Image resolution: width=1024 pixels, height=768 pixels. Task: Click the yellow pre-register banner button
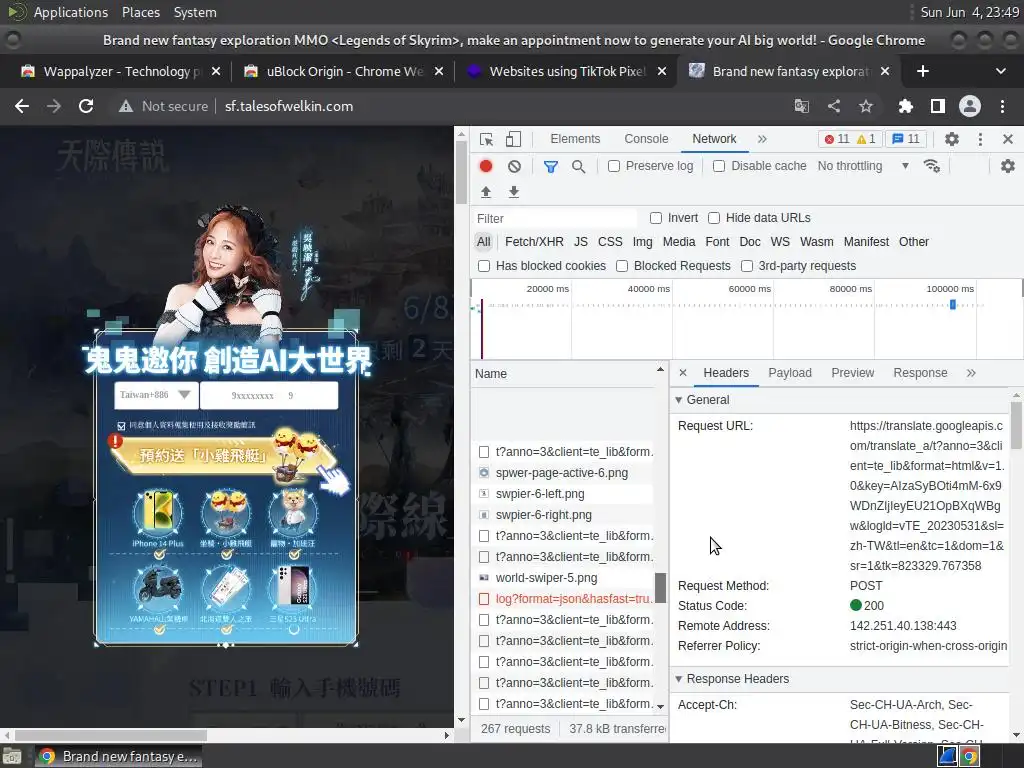(x=222, y=455)
